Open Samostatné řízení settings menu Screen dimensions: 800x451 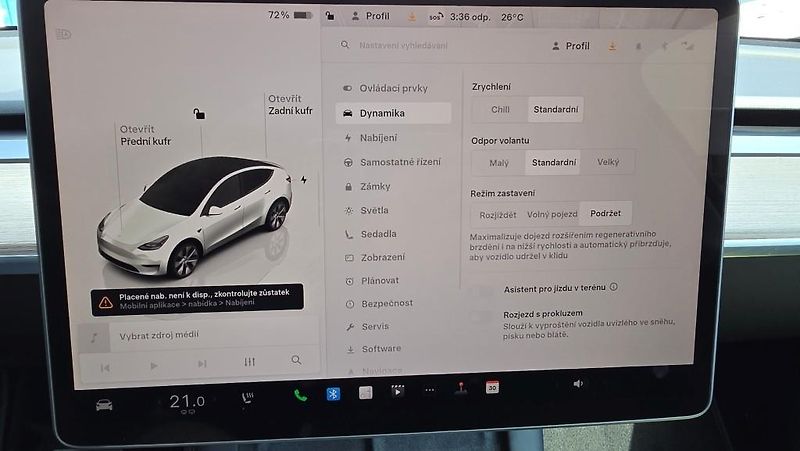[x=393, y=162]
